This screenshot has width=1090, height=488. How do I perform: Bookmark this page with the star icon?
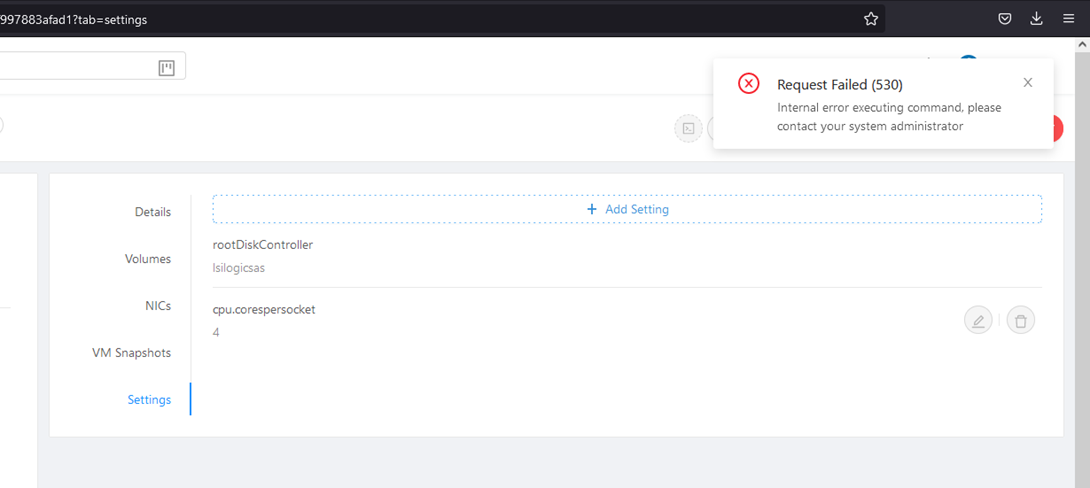871,19
